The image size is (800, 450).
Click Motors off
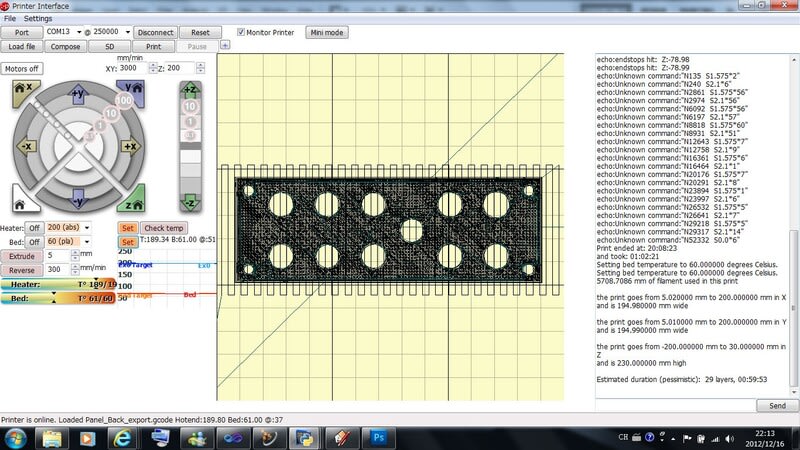click(21, 68)
